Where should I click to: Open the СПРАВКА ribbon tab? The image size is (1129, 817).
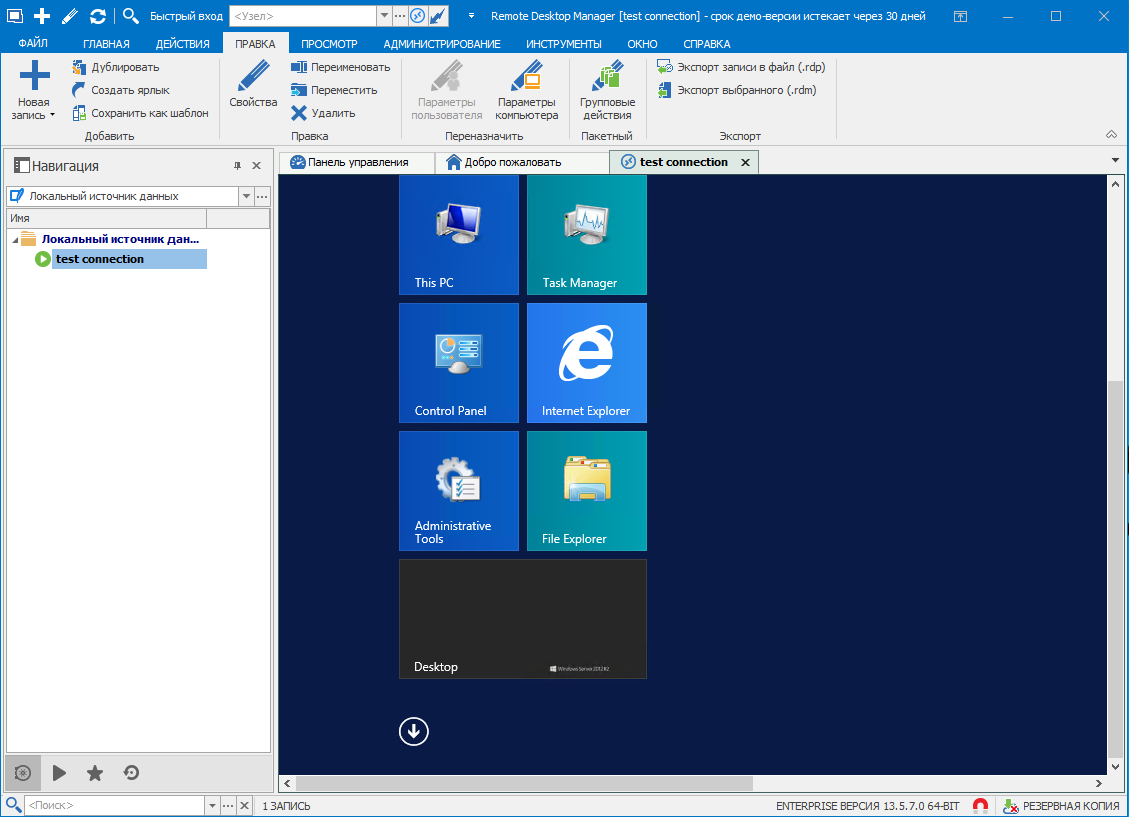point(706,44)
